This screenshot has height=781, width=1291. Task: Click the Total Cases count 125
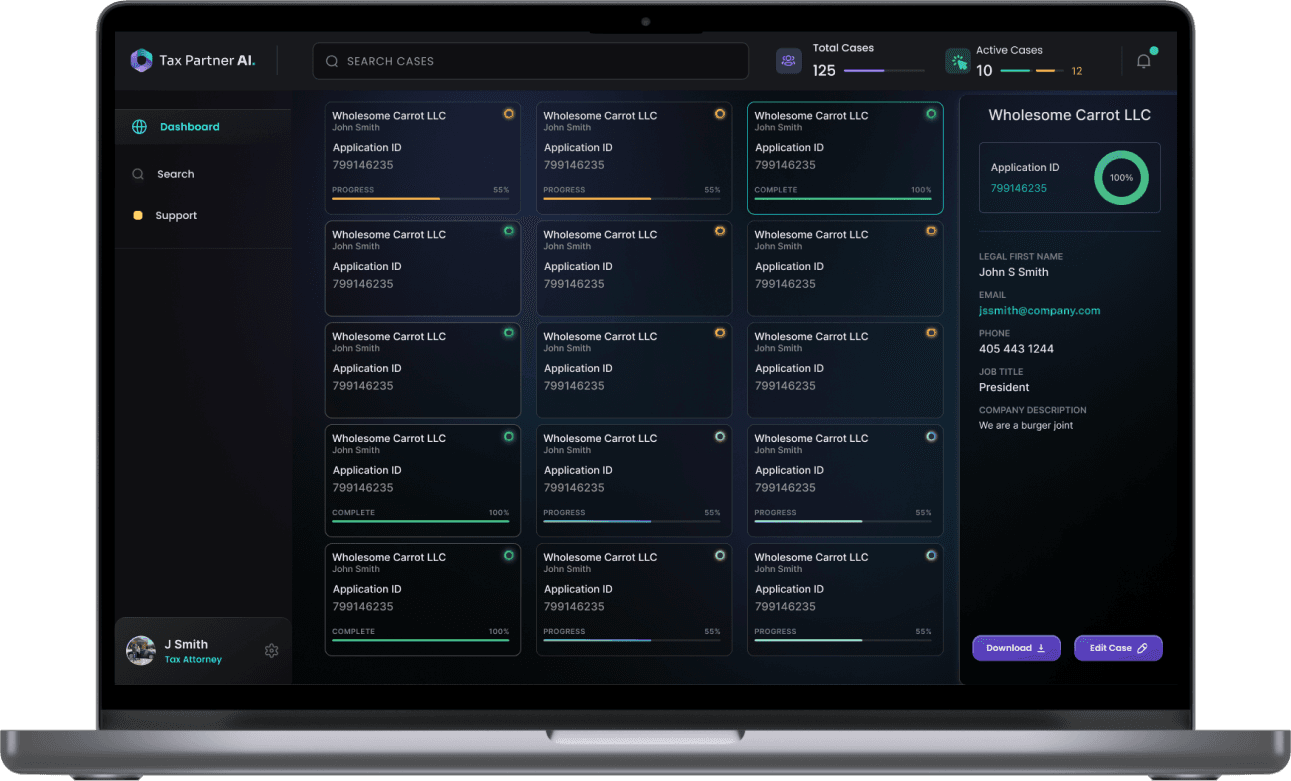point(824,71)
